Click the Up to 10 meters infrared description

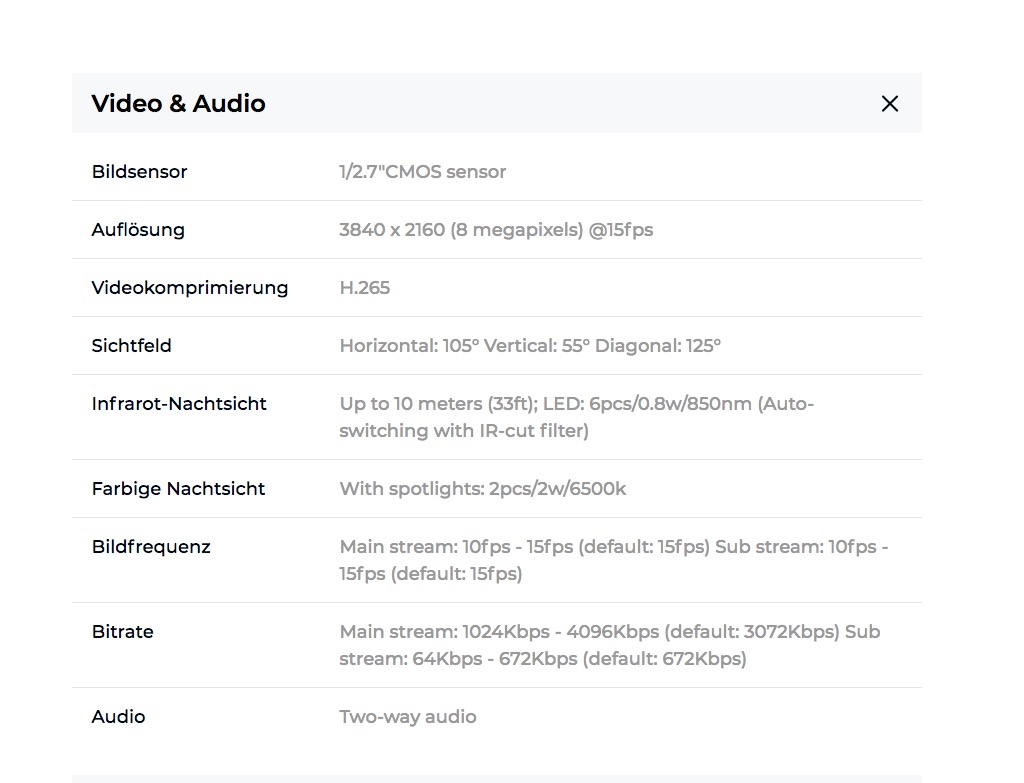click(x=576, y=417)
